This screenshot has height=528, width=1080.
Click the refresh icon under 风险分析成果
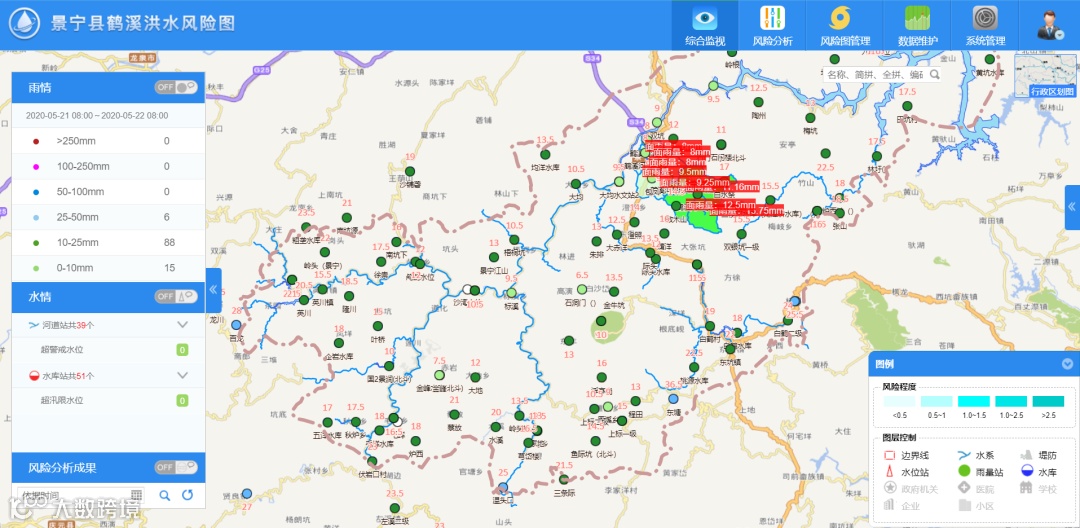pos(187,495)
